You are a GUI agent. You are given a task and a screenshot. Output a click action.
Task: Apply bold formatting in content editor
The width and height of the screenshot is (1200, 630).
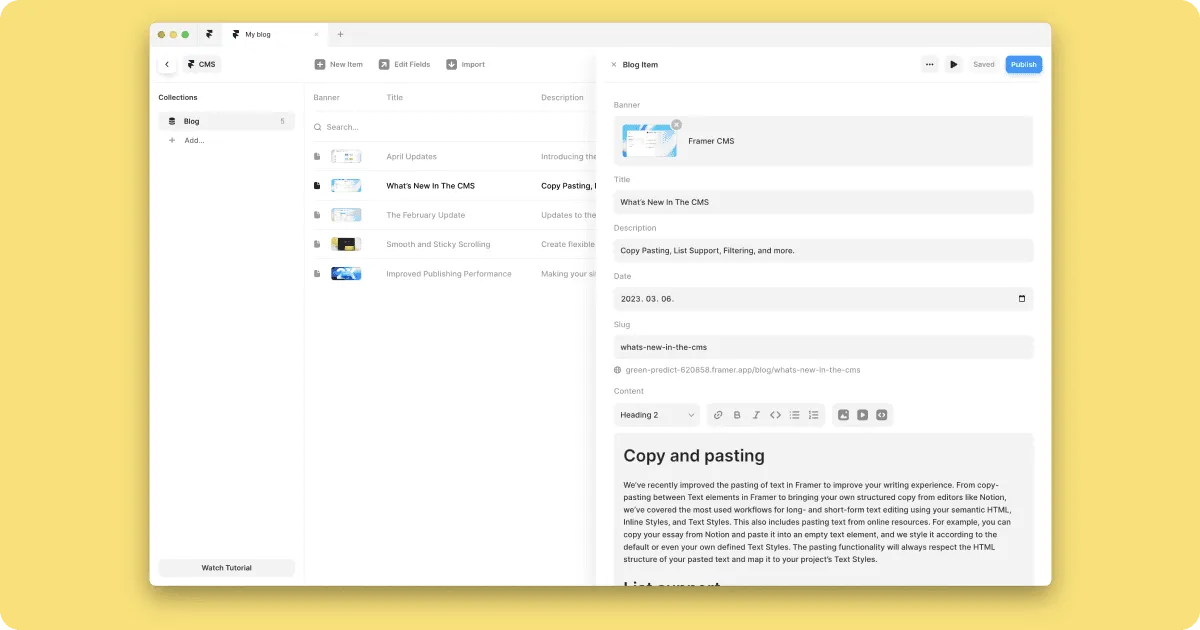tap(737, 415)
